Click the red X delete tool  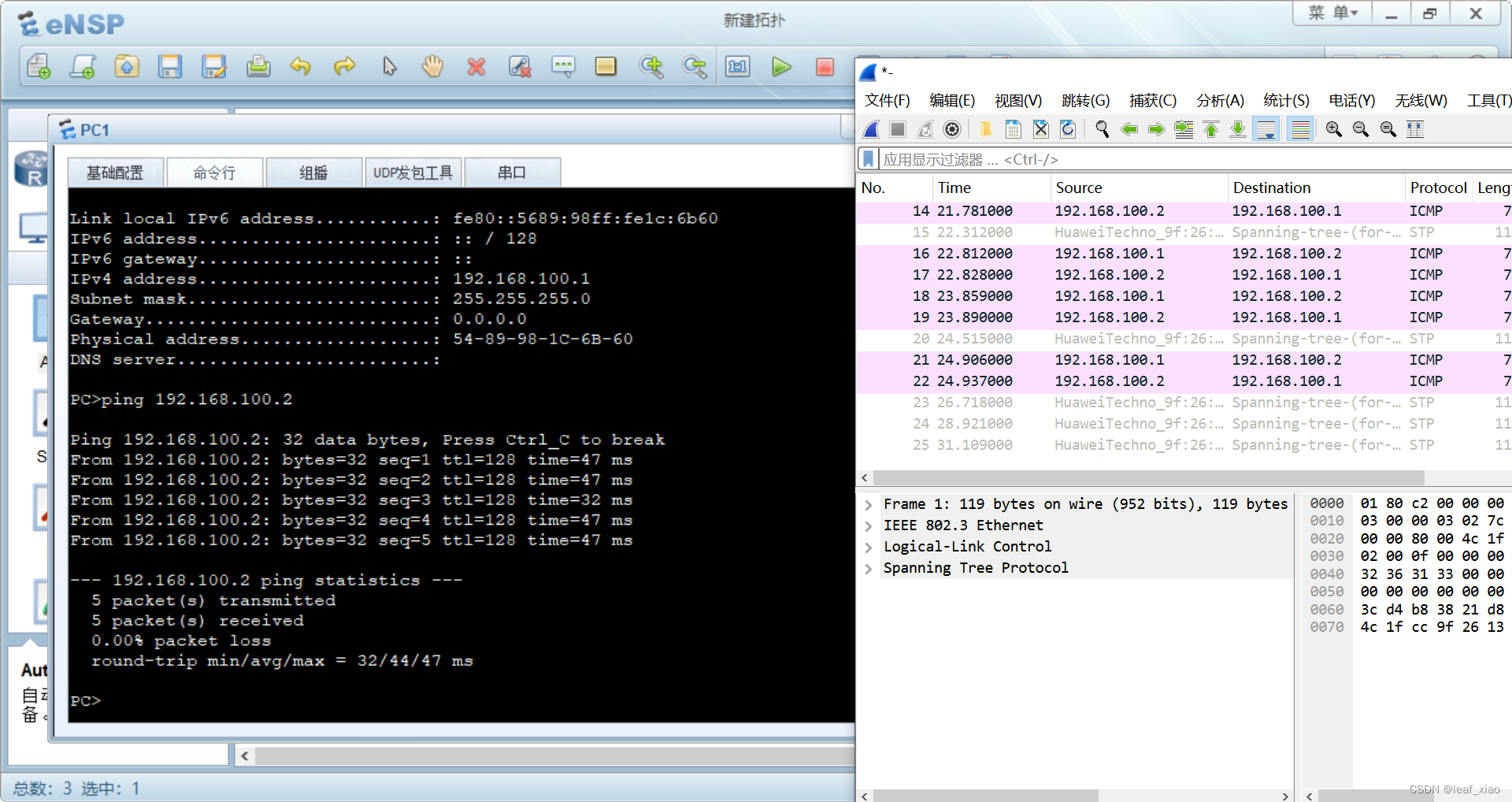476,67
